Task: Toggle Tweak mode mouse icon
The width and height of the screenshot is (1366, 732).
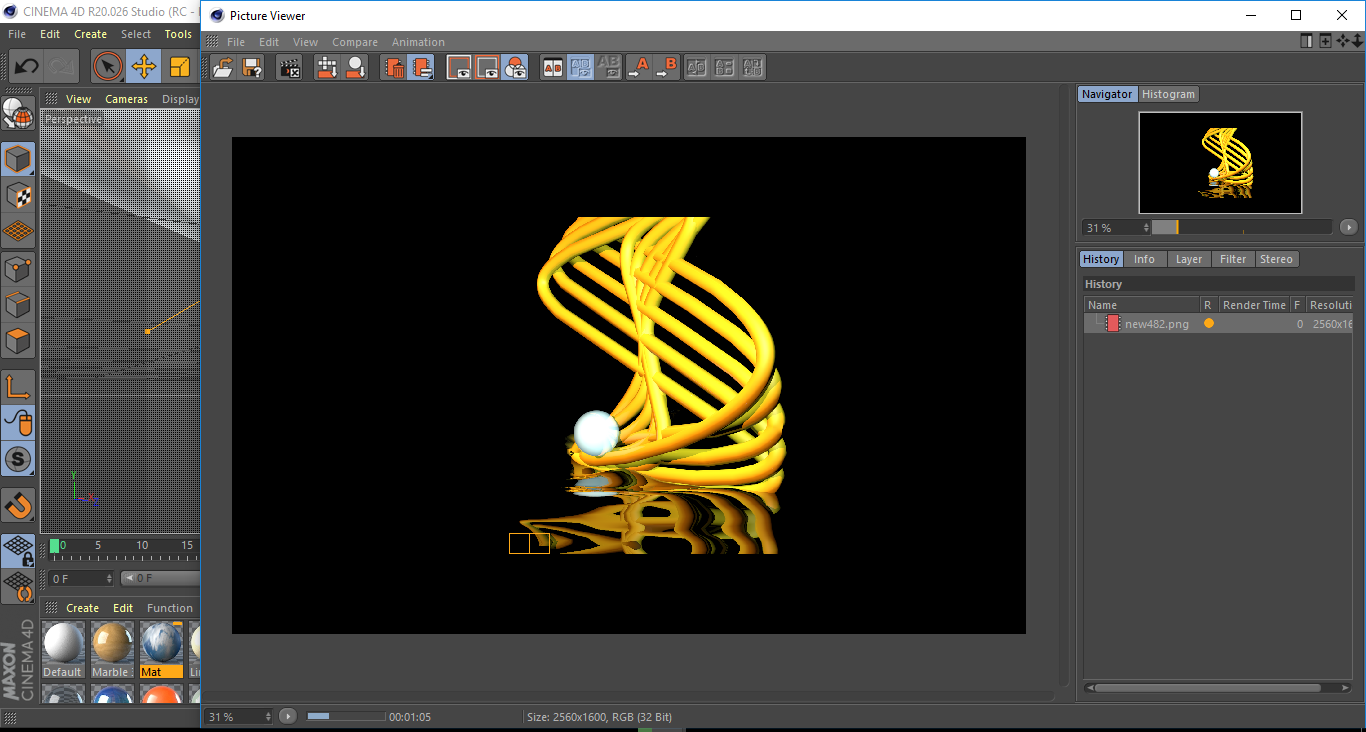Action: pos(17,423)
